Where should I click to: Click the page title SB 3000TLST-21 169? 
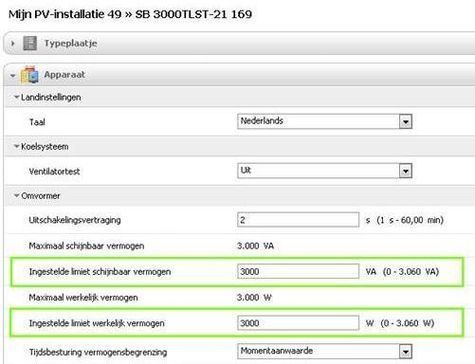[x=194, y=14]
